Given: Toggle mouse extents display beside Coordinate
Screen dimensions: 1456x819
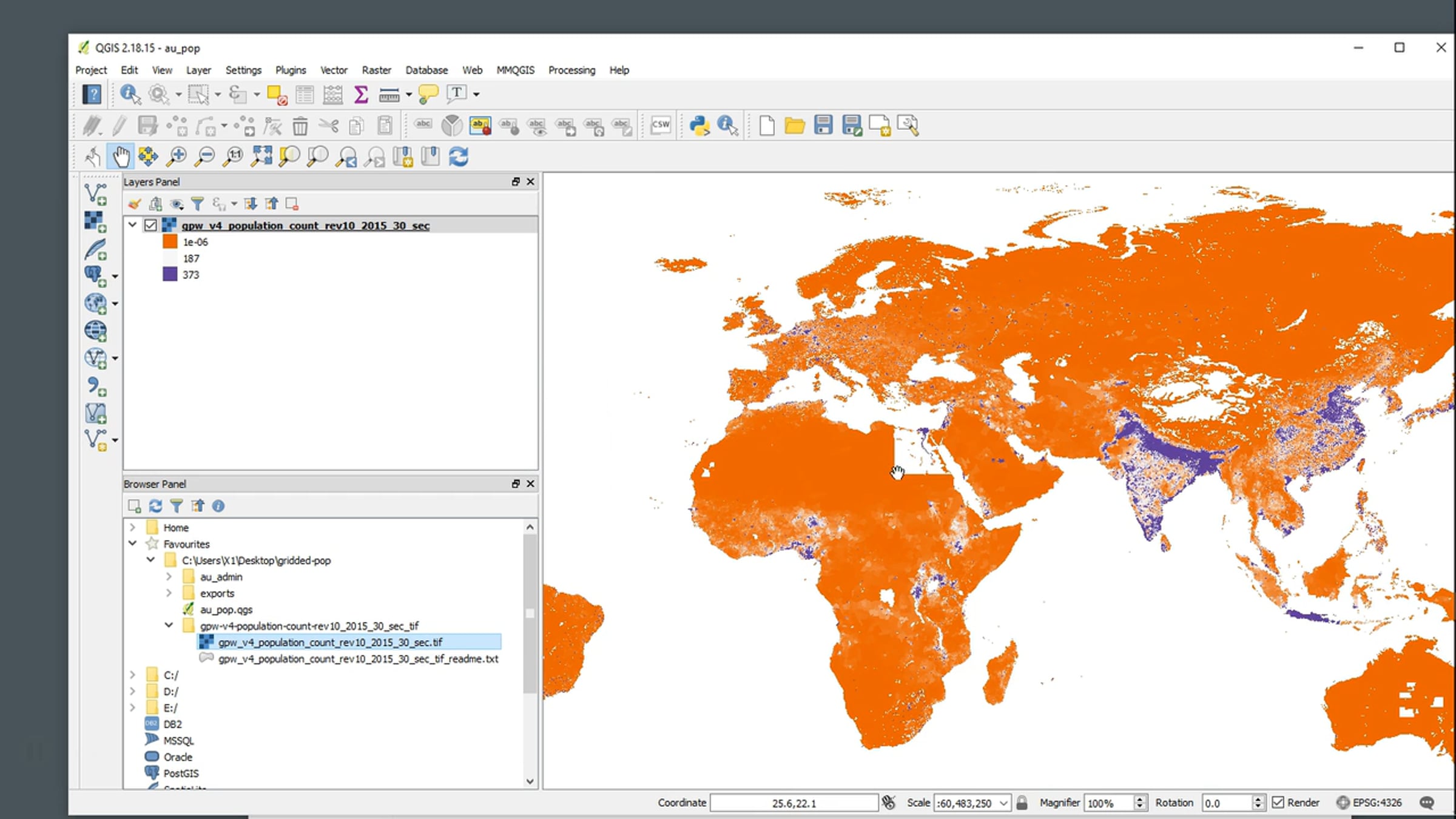Looking at the screenshot, I should (x=889, y=803).
